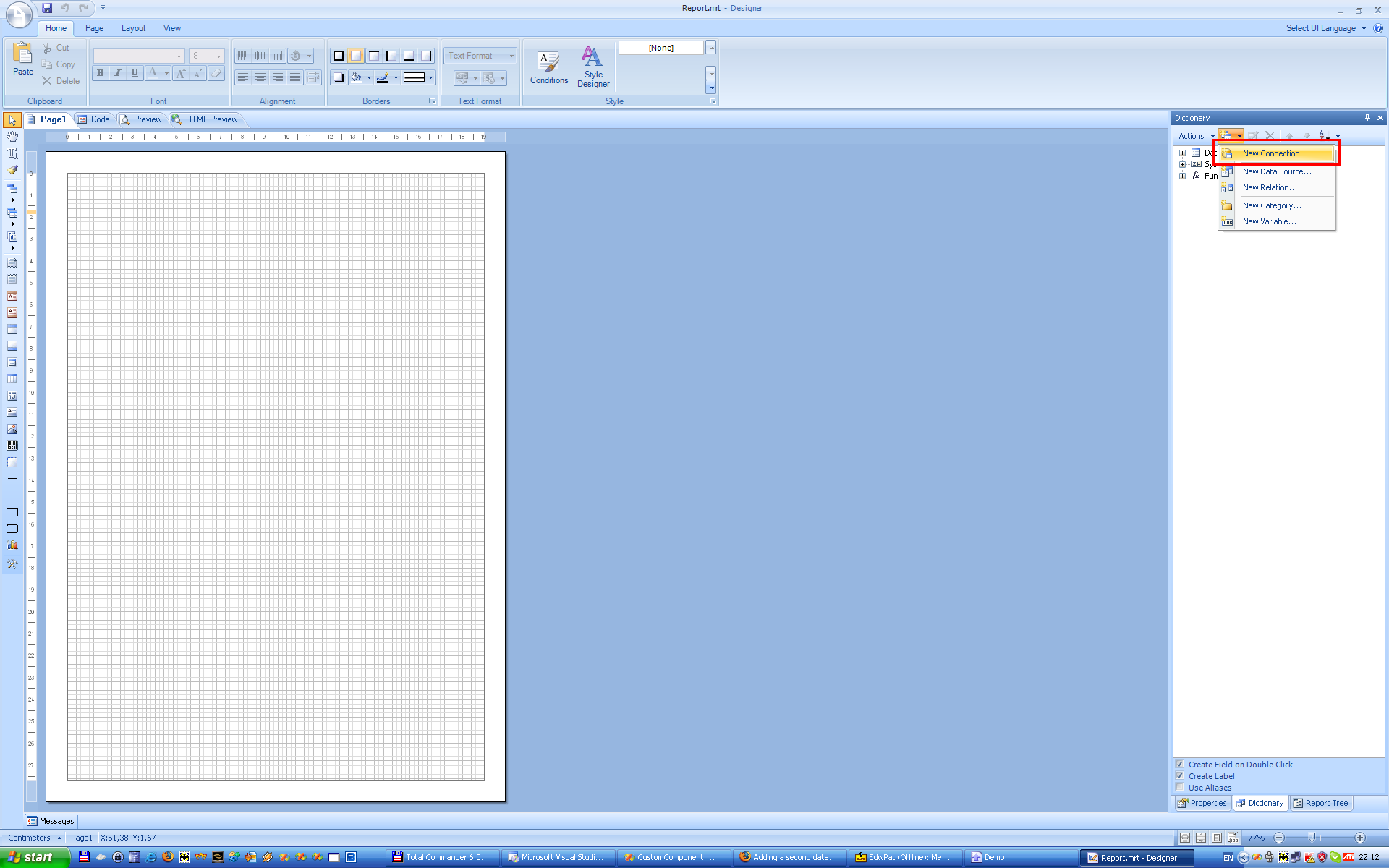1389x868 pixels.
Task: Move dictionary item up arrow
Action: pyautogui.click(x=1289, y=135)
